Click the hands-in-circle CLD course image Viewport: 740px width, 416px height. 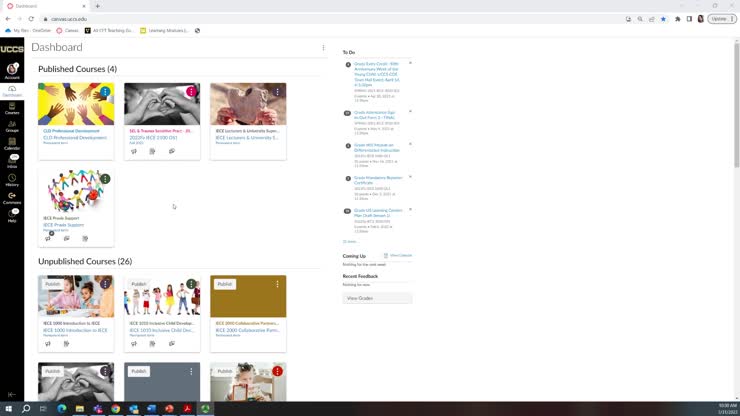click(x=76, y=104)
